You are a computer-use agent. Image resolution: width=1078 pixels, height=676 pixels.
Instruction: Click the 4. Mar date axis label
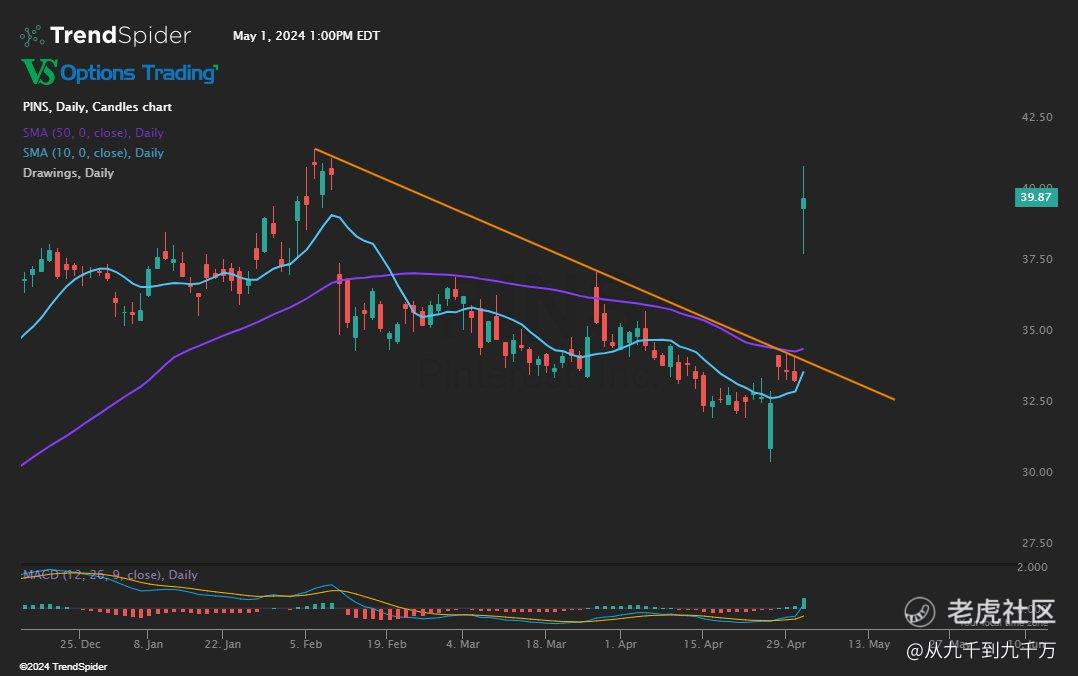click(463, 644)
